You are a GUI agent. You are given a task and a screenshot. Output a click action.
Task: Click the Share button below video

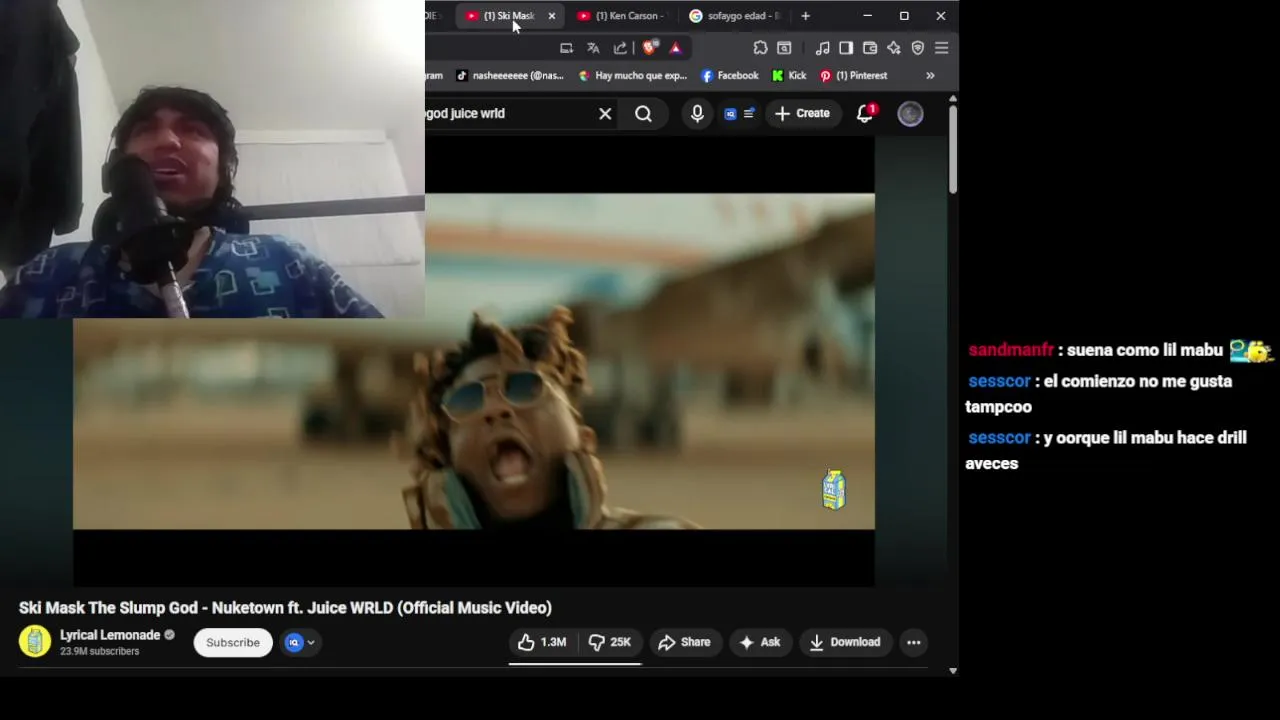[684, 642]
